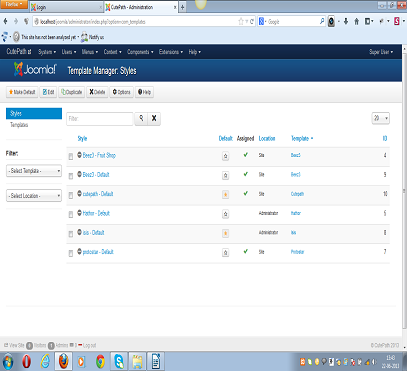This screenshot has height=371, width=407.
Task: Click the Duplicate toolbar button
Action: point(72,92)
